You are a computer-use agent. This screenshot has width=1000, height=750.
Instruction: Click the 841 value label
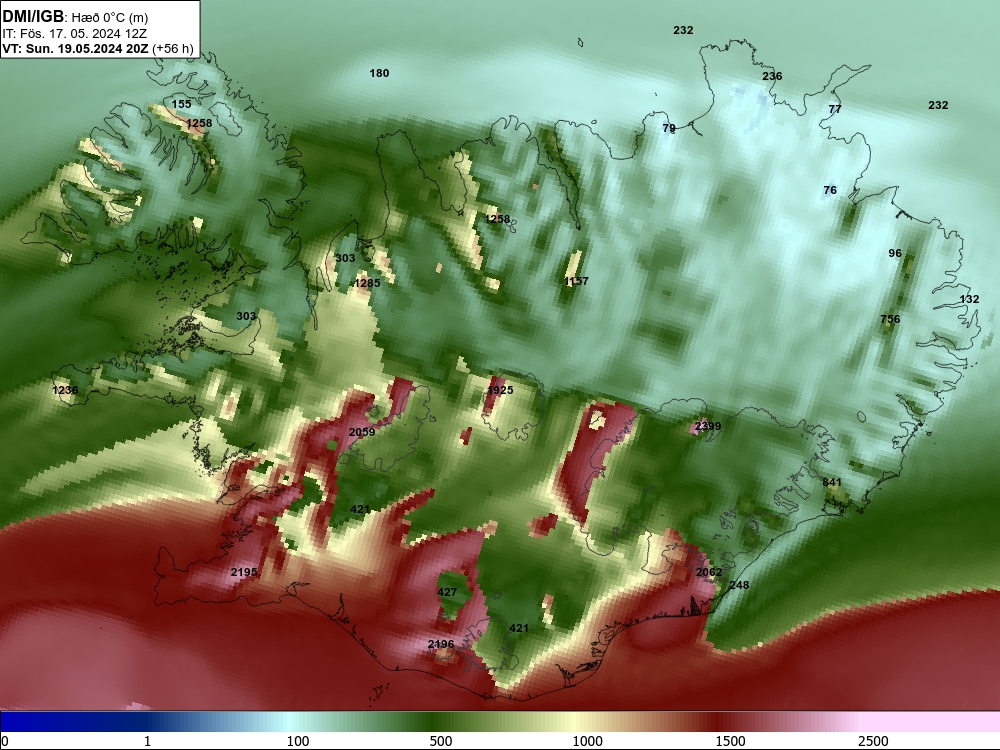click(832, 482)
